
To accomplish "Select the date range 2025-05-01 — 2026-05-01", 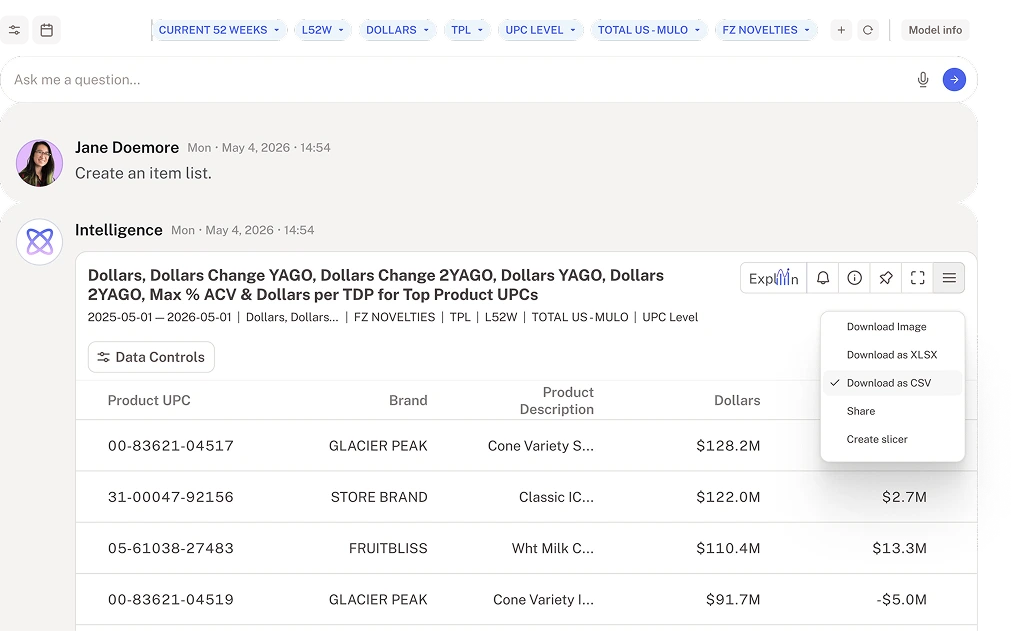I will coord(160,317).
